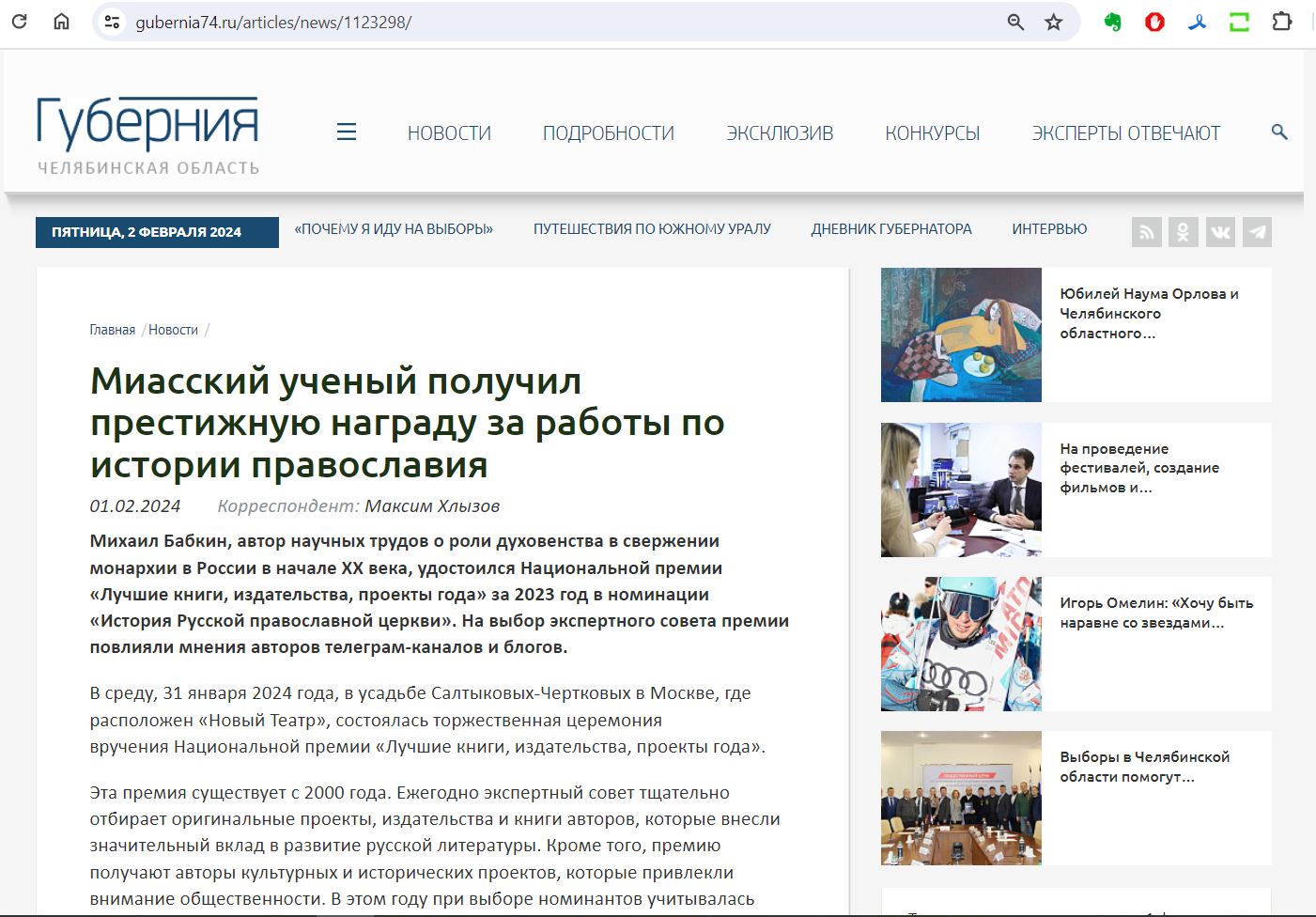This screenshot has width=1316, height=917.
Task: Reload the page with the browser refresh icon
Action: point(19,21)
